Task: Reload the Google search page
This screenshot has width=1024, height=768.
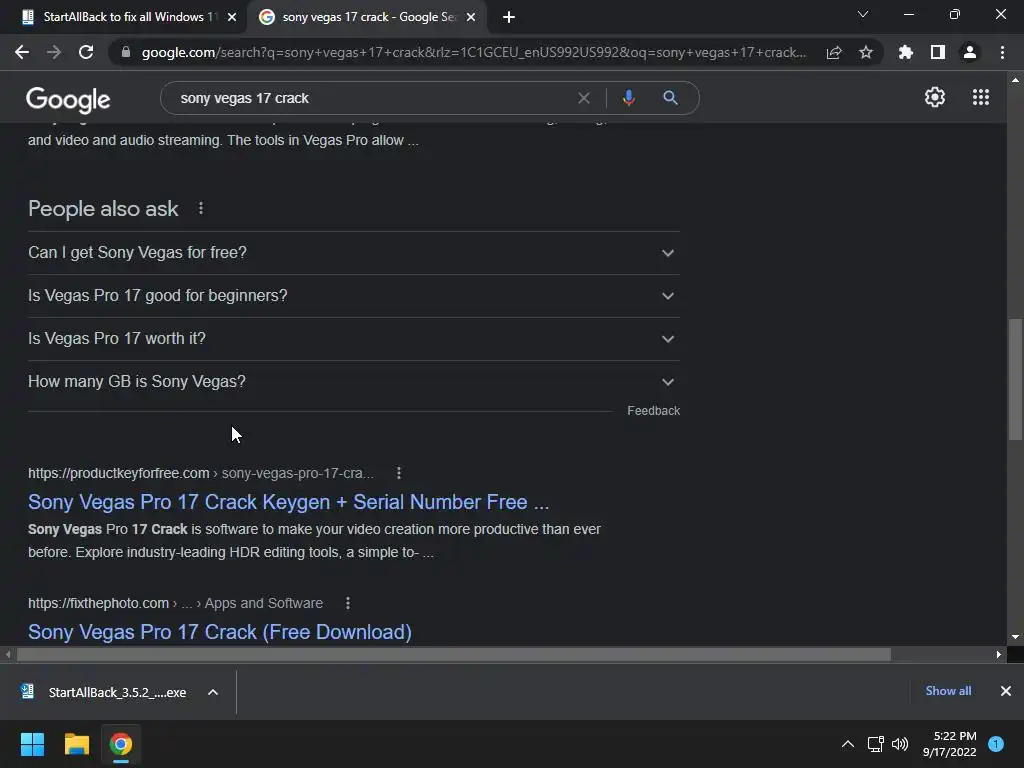Action: tap(86, 52)
